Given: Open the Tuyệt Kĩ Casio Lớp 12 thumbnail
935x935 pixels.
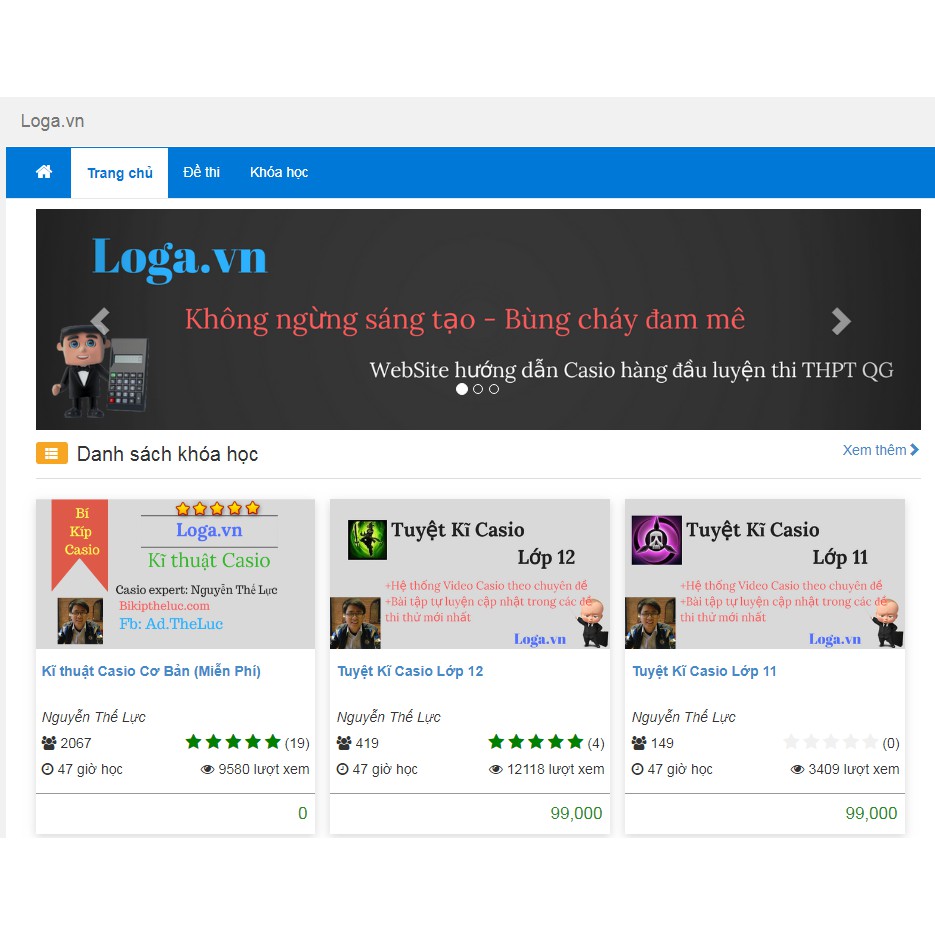Looking at the screenshot, I should [470, 574].
